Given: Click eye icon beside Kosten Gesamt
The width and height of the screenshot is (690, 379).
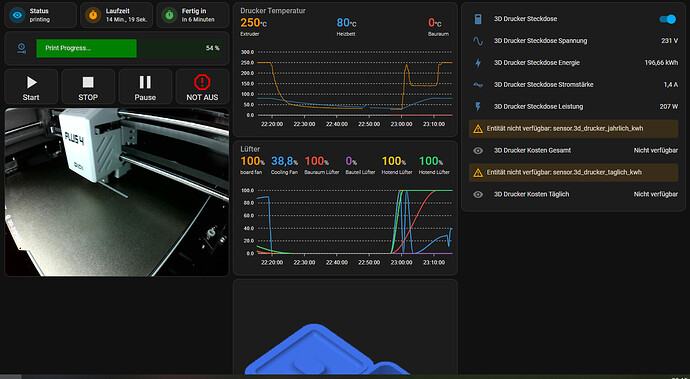Looking at the screenshot, I should 478,151.
